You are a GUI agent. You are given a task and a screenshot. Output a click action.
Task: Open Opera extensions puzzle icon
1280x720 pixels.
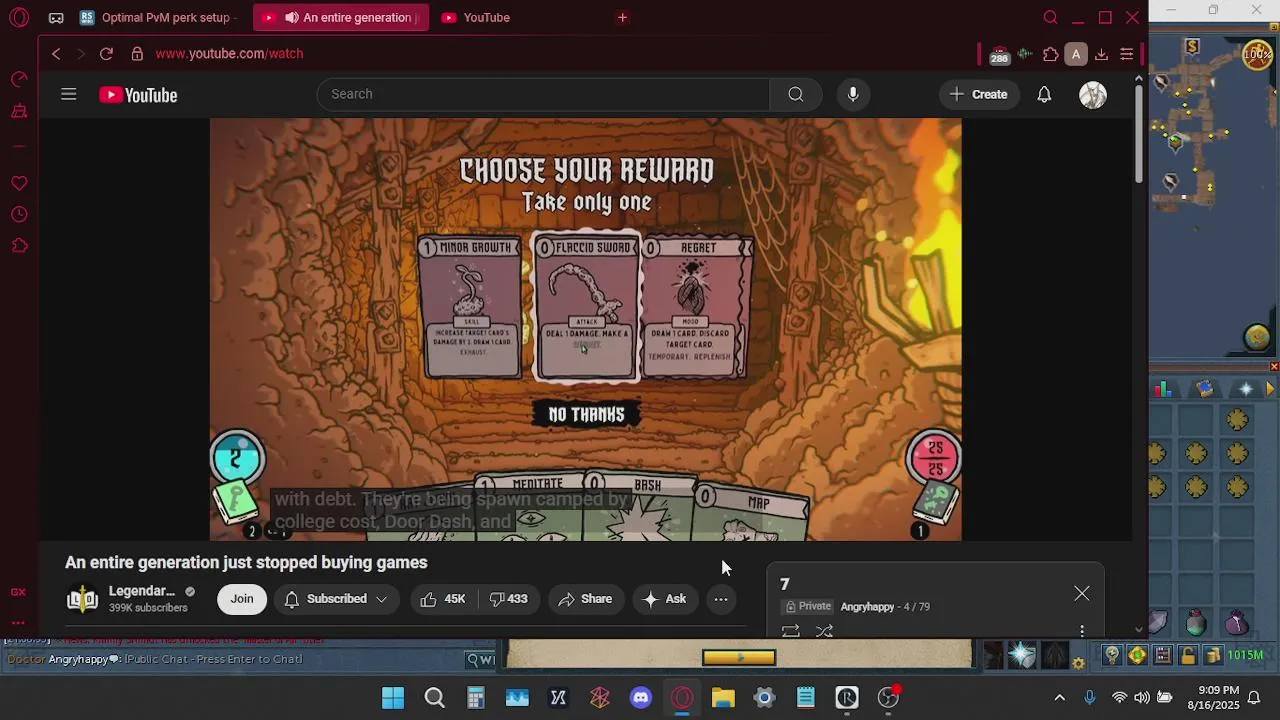point(1050,54)
